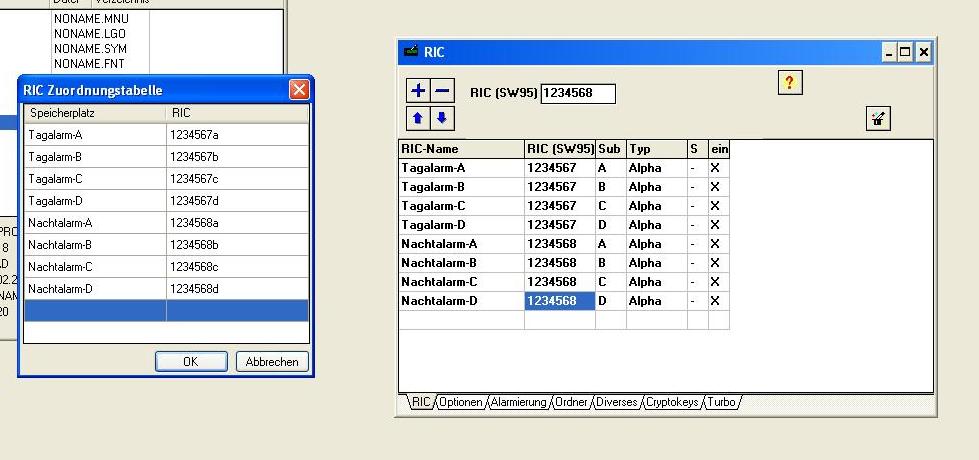Image resolution: width=979 pixels, height=460 pixels.
Task: Switch to the Optionen tab
Action: coord(461,402)
